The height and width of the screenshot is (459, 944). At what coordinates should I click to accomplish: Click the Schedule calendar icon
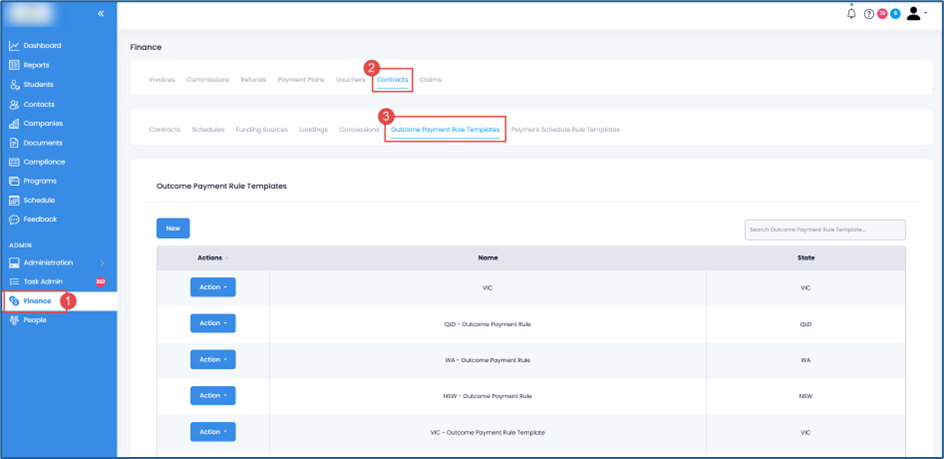(14, 200)
